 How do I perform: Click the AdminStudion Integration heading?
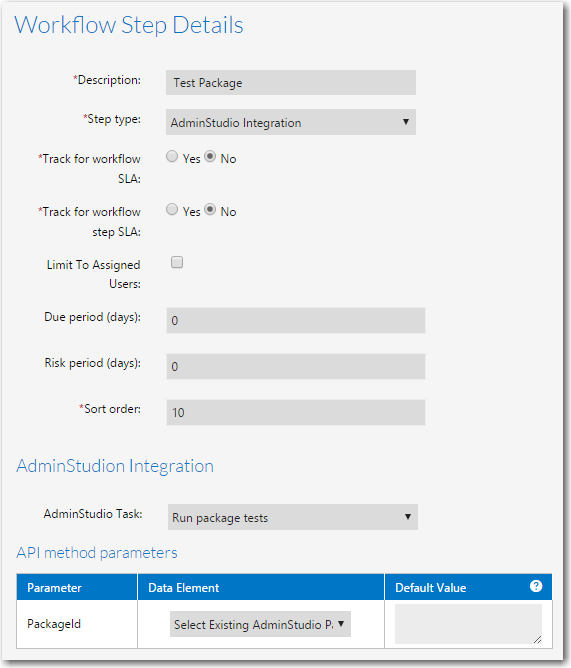115,466
